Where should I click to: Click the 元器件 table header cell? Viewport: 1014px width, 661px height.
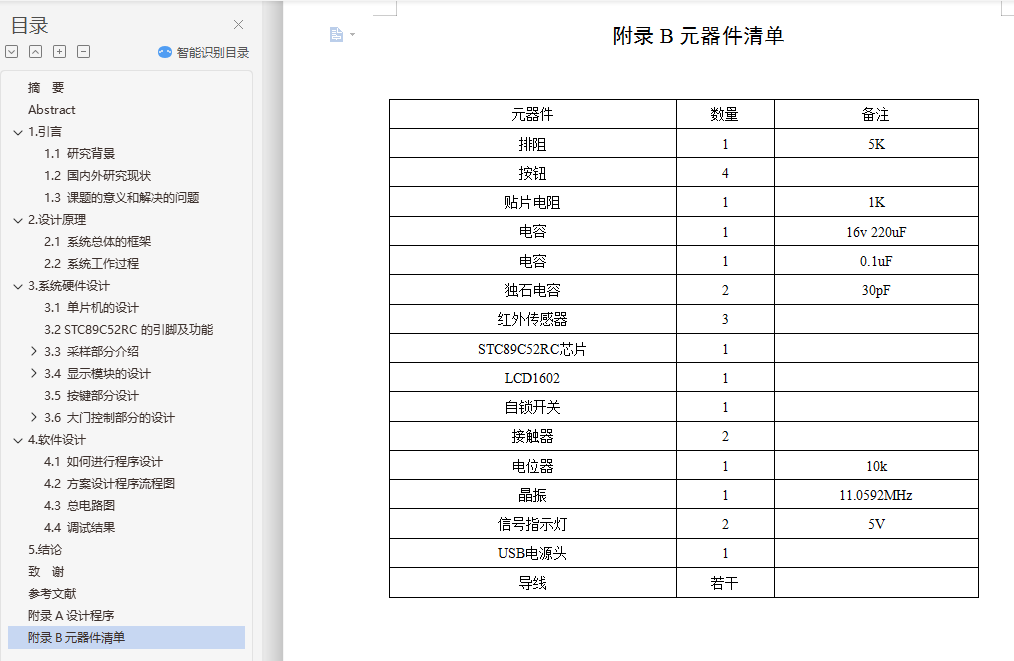(533, 114)
